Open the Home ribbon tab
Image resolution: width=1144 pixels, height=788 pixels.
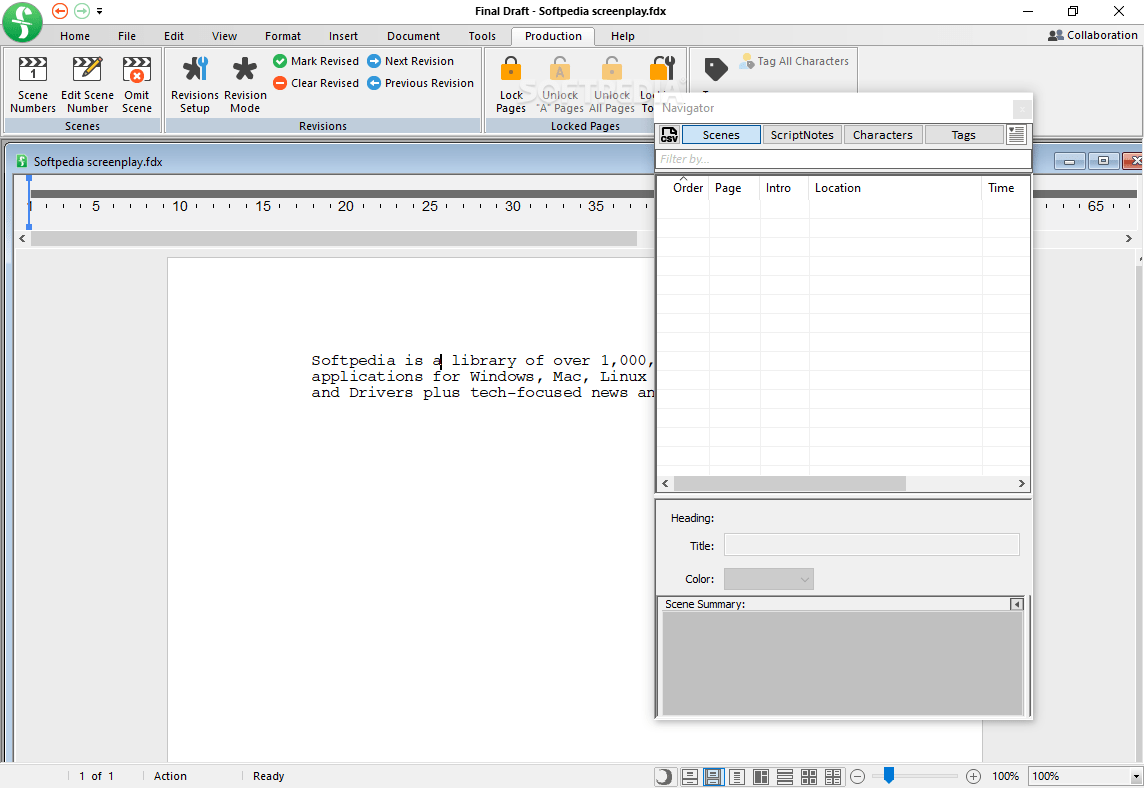75,36
